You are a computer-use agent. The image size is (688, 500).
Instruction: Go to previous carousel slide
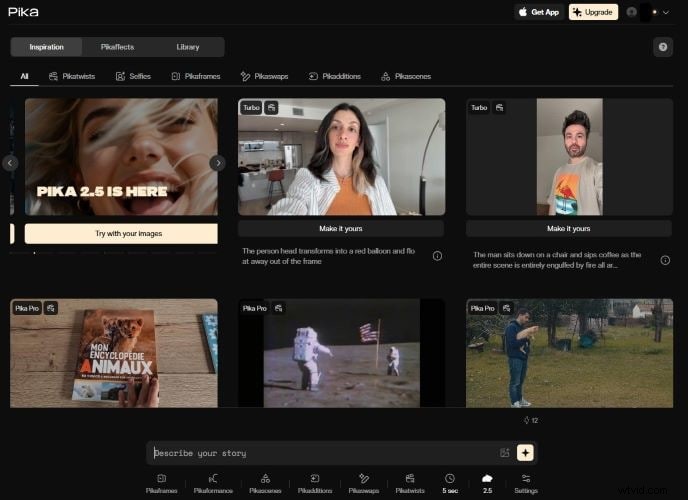point(10,163)
